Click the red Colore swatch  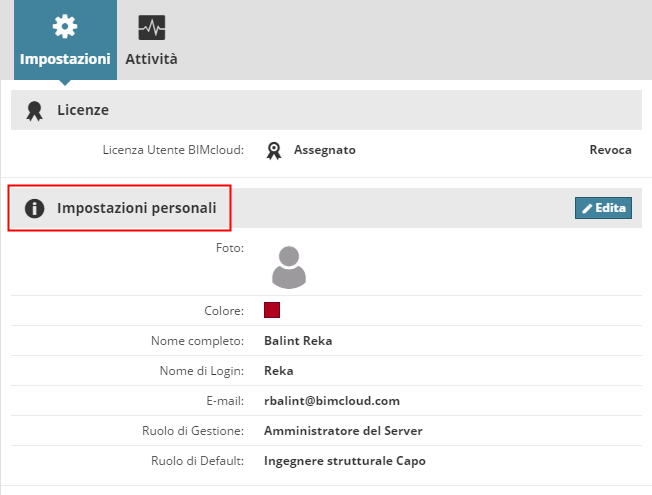pyautogui.click(x=272, y=310)
